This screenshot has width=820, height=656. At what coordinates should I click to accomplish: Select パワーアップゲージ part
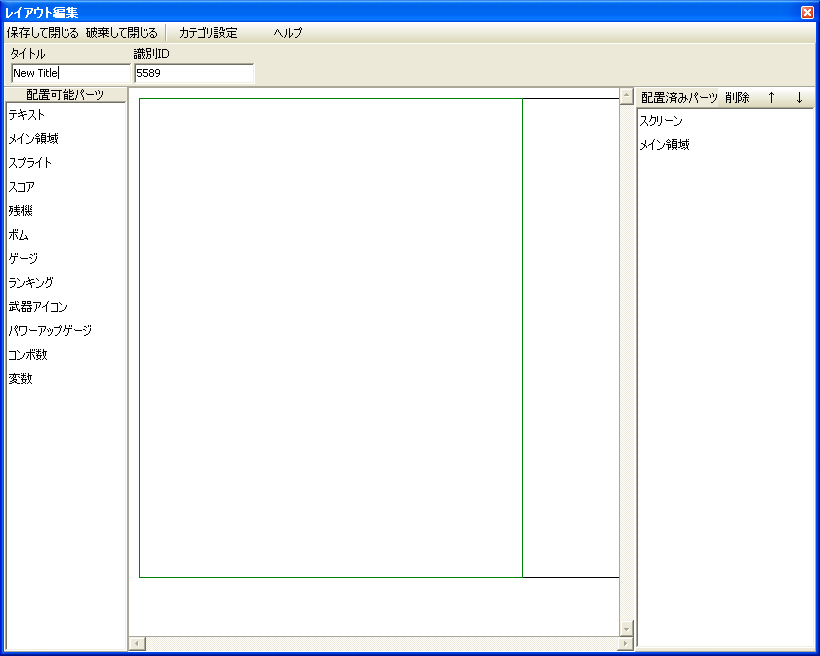[x=66, y=331]
